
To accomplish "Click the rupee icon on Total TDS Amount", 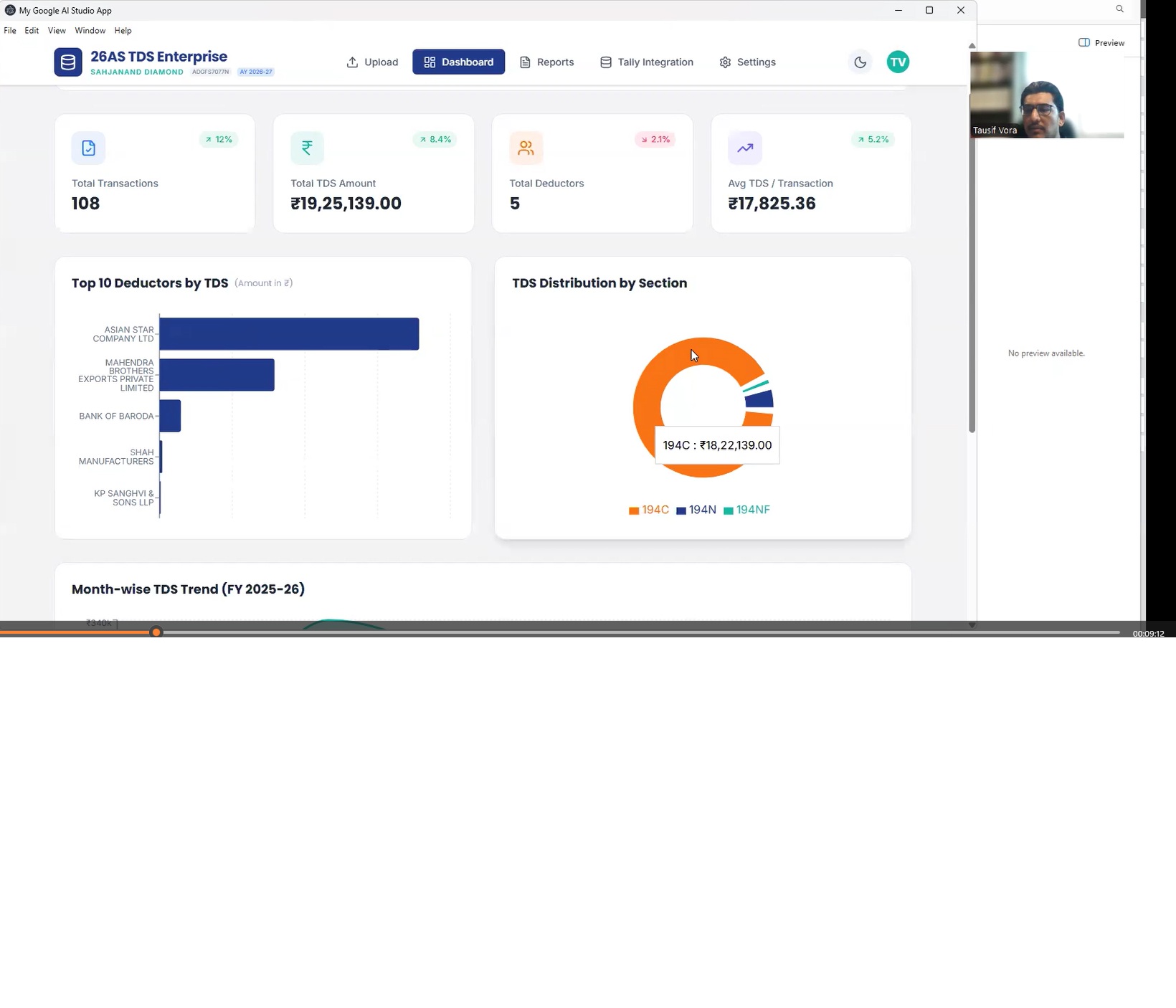I will 307,148.
